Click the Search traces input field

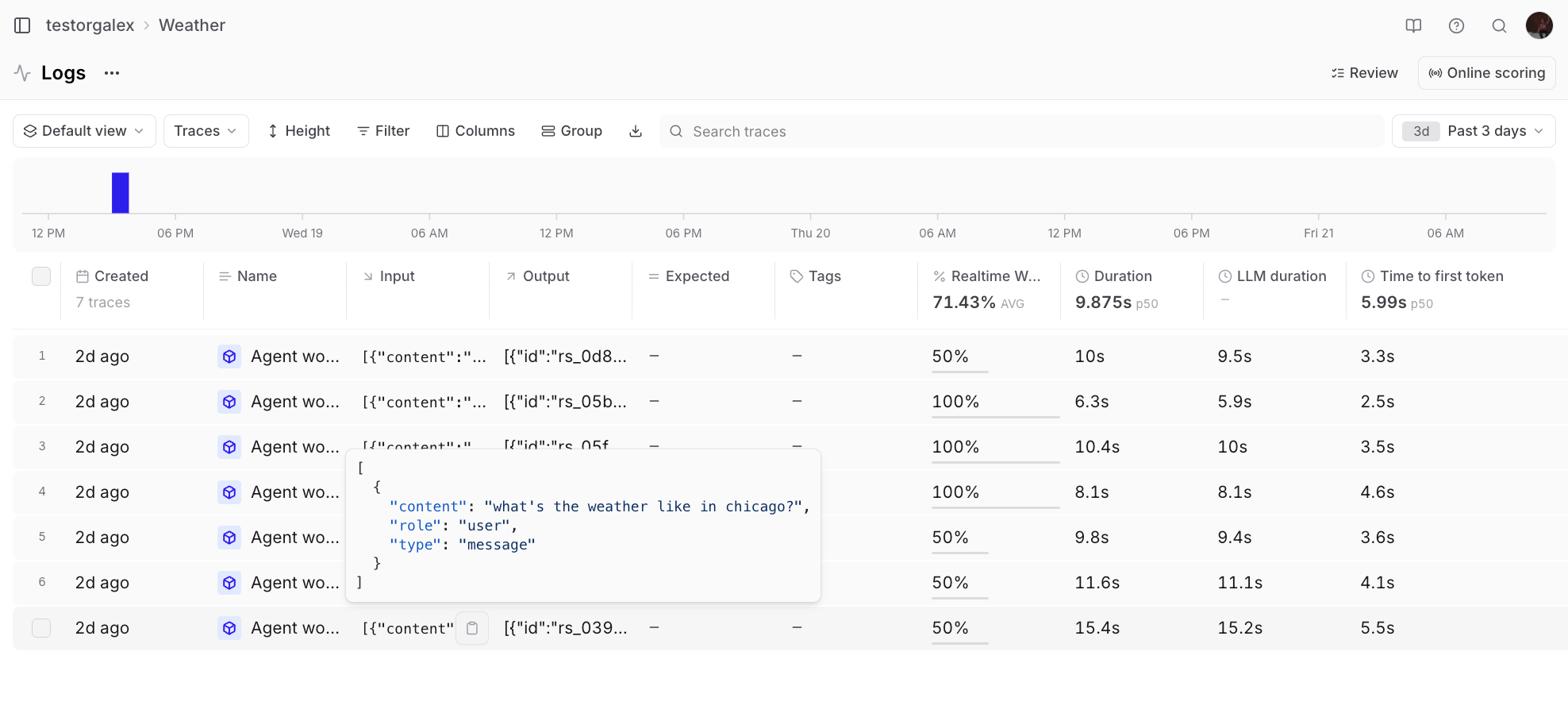coord(1022,131)
